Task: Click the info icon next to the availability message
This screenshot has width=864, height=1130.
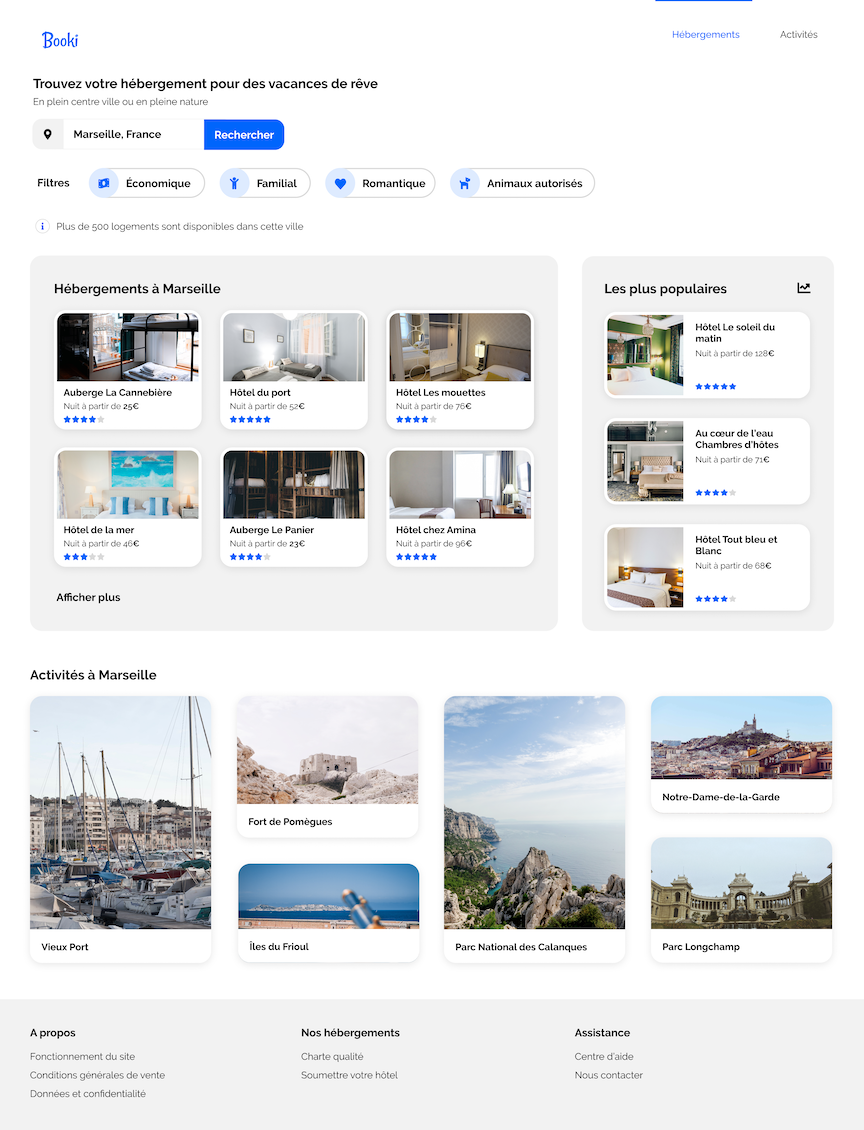Action: point(41,226)
